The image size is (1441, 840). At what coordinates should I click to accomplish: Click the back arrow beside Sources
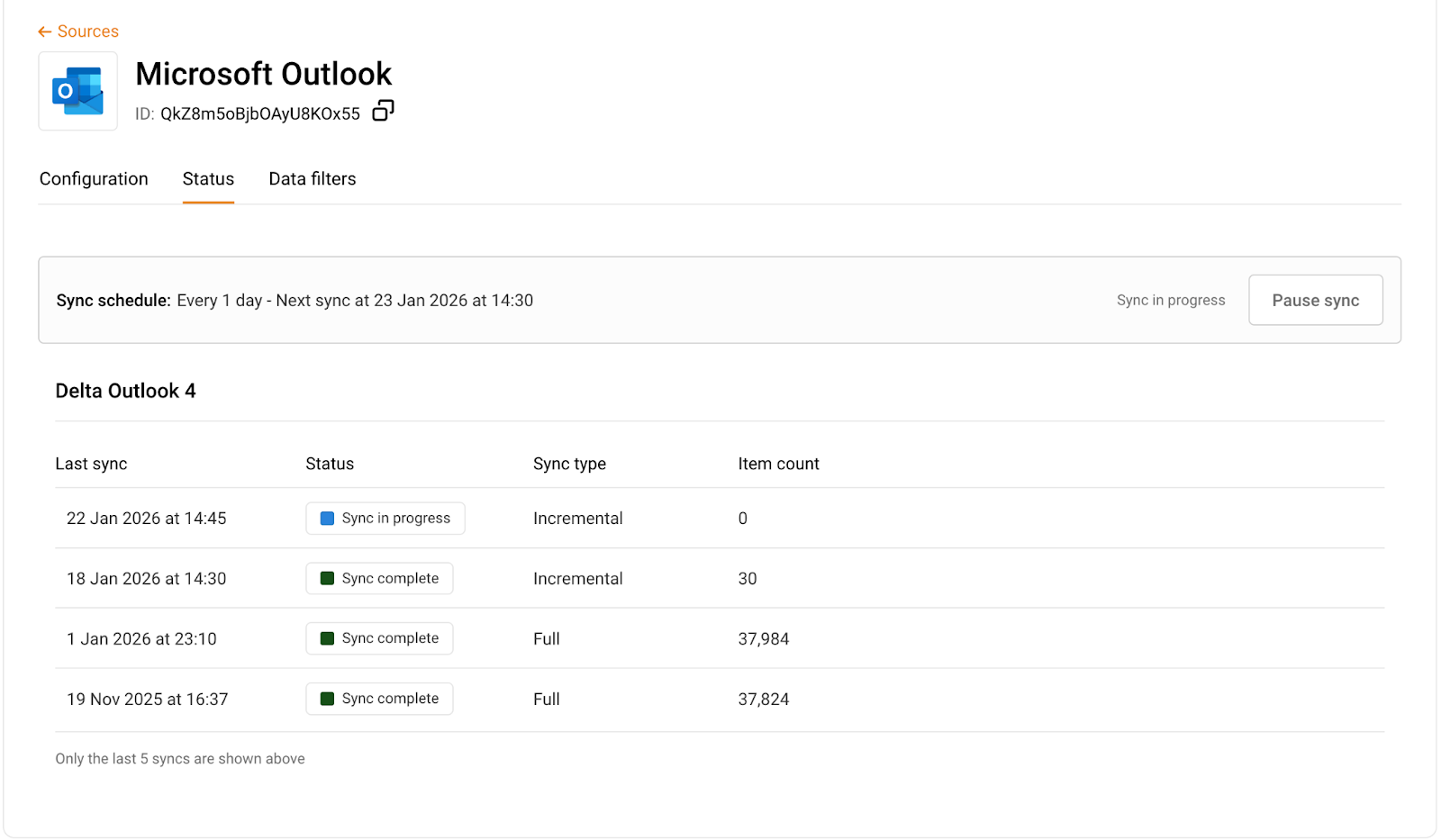click(x=44, y=32)
